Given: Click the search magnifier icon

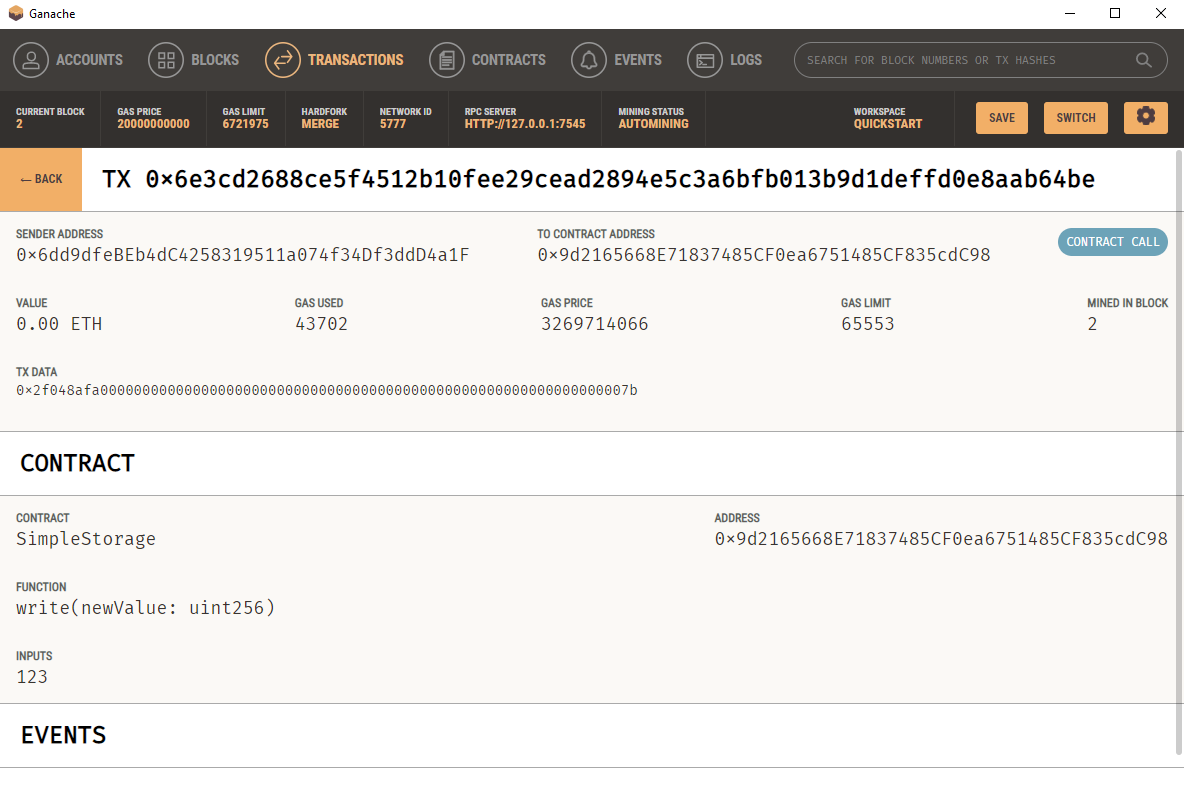Looking at the screenshot, I should (1144, 60).
